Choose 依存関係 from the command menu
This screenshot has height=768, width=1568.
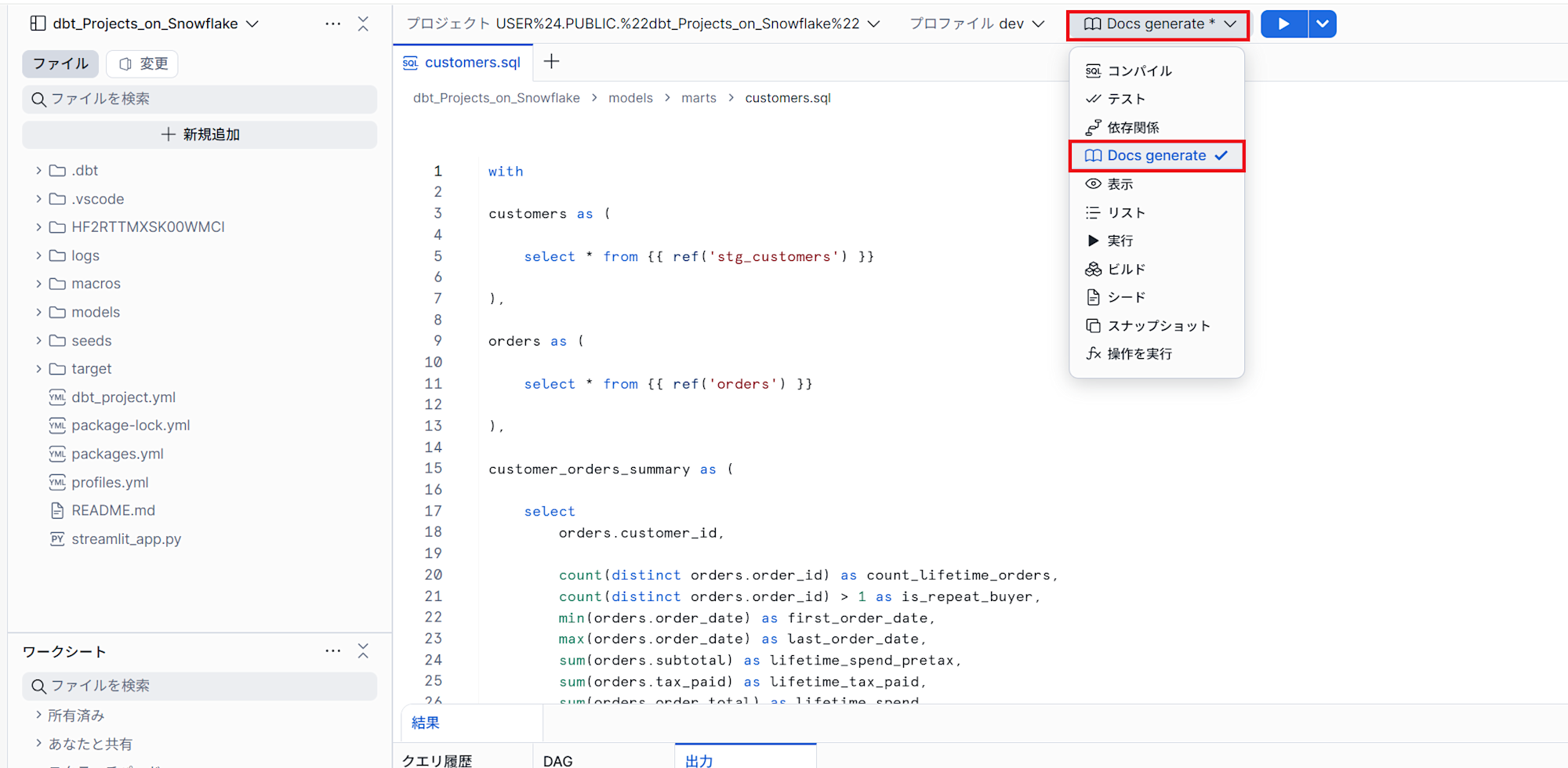1156,128
